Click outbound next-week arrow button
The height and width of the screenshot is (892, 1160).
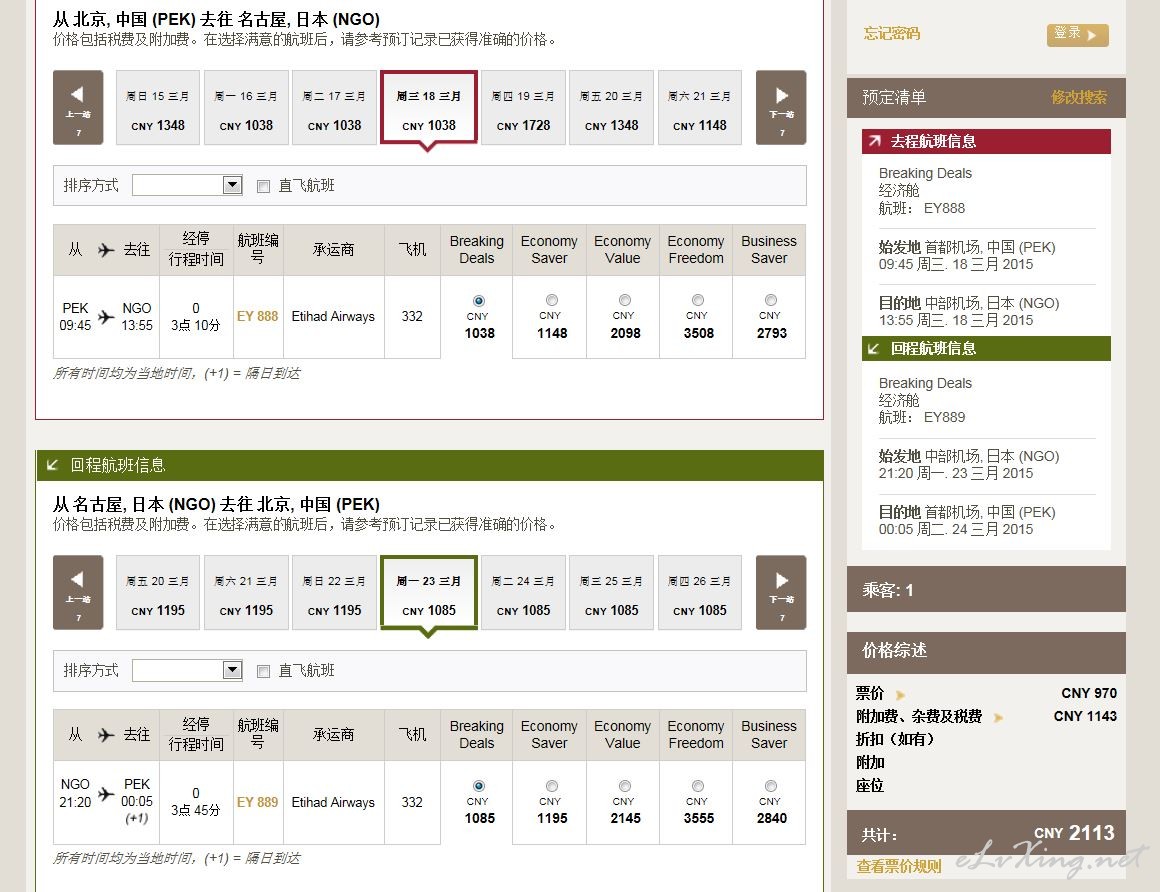781,107
